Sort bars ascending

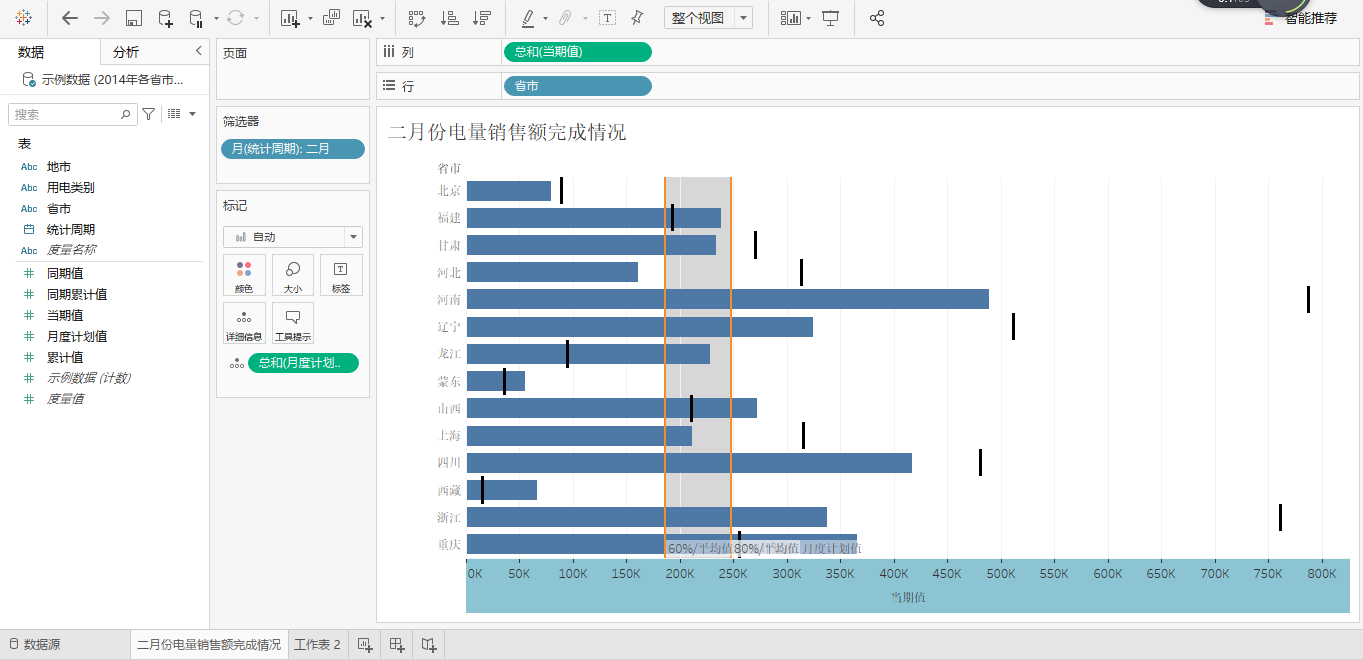point(450,18)
